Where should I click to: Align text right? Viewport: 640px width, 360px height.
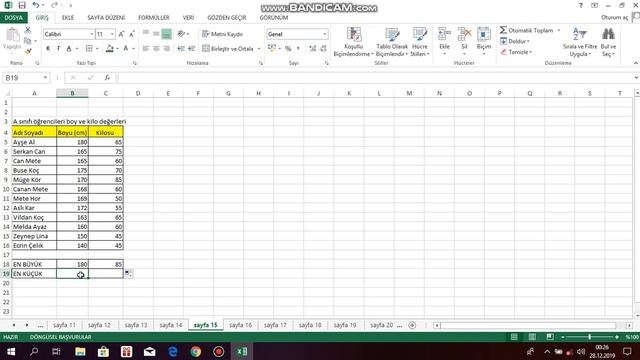(x=167, y=49)
